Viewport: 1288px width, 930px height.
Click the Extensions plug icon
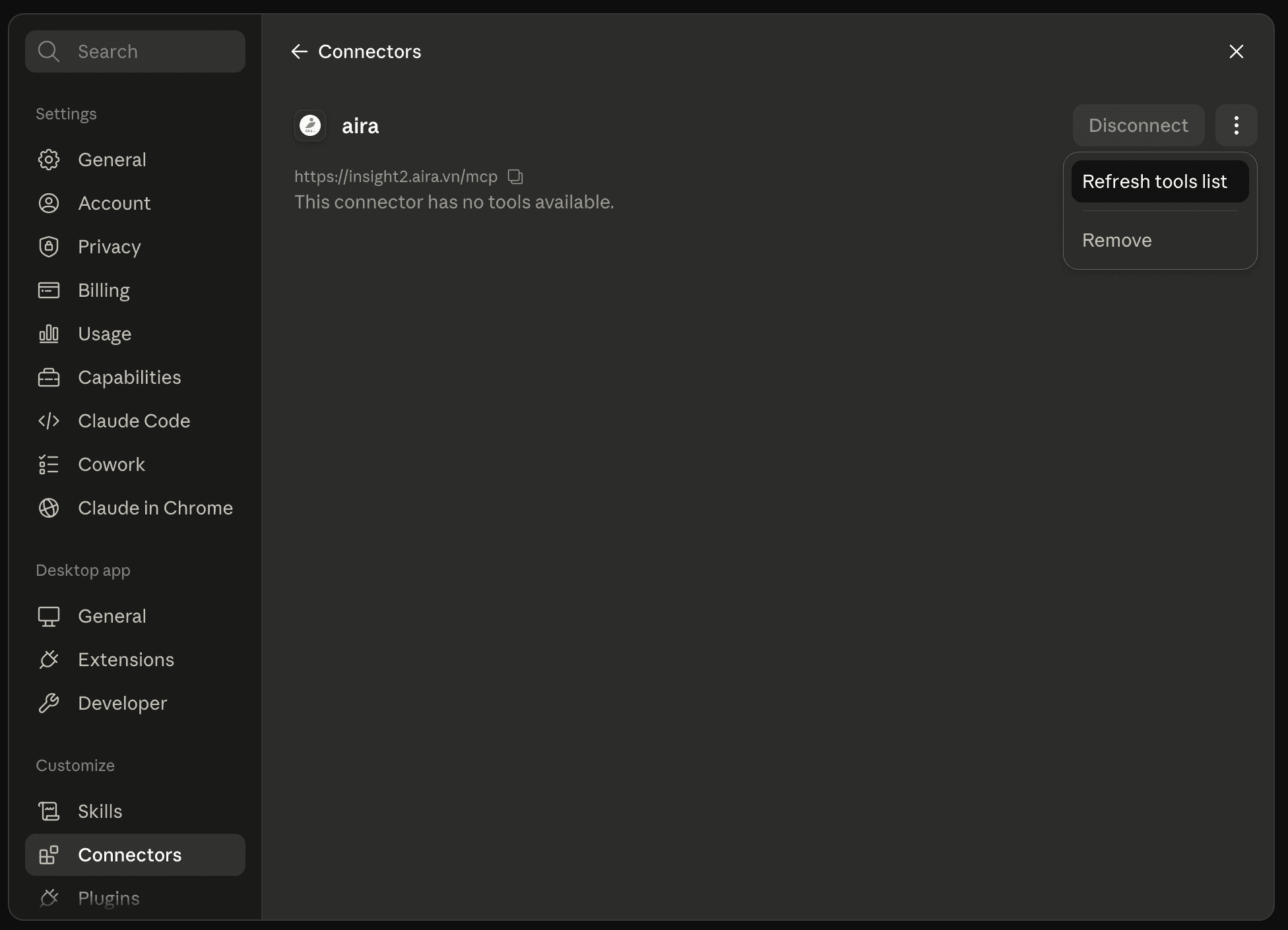click(x=49, y=660)
